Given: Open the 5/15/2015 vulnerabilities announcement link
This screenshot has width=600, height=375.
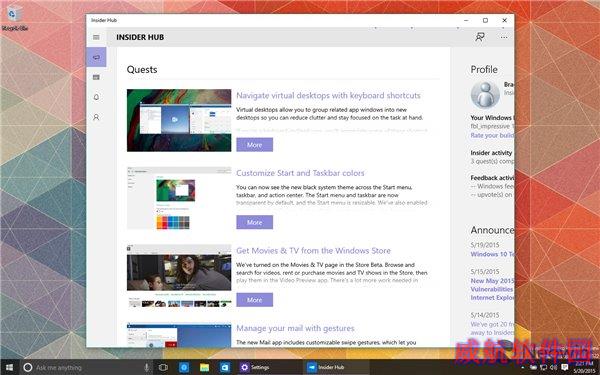Looking at the screenshot, I should [492, 289].
